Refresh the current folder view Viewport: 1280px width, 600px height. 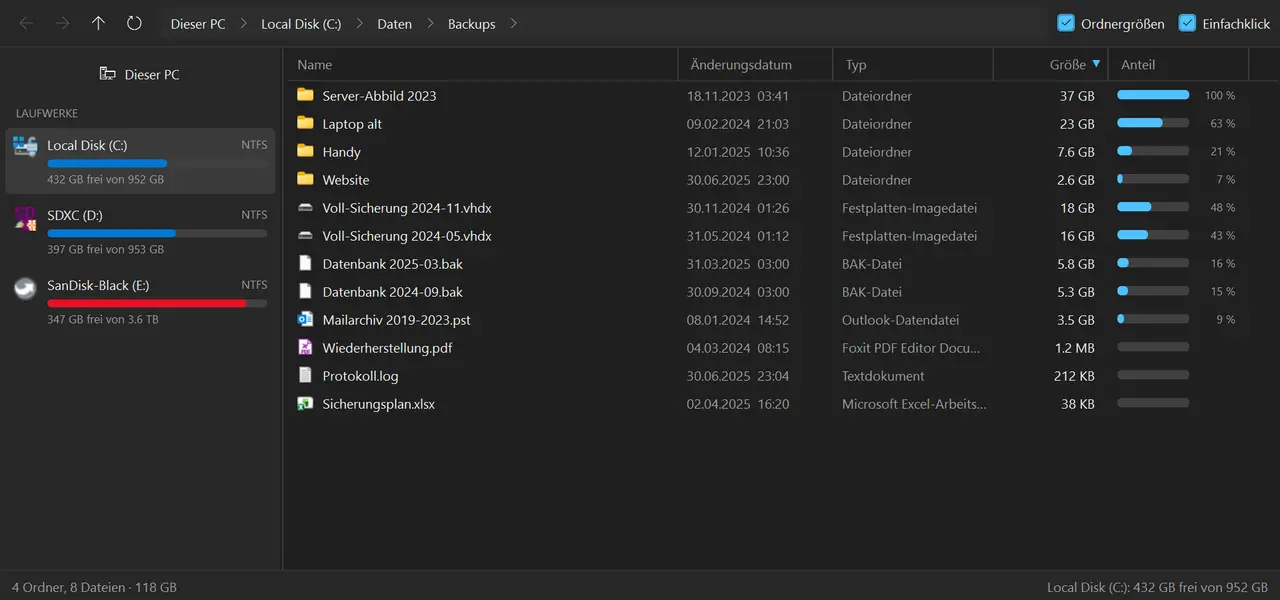134,23
